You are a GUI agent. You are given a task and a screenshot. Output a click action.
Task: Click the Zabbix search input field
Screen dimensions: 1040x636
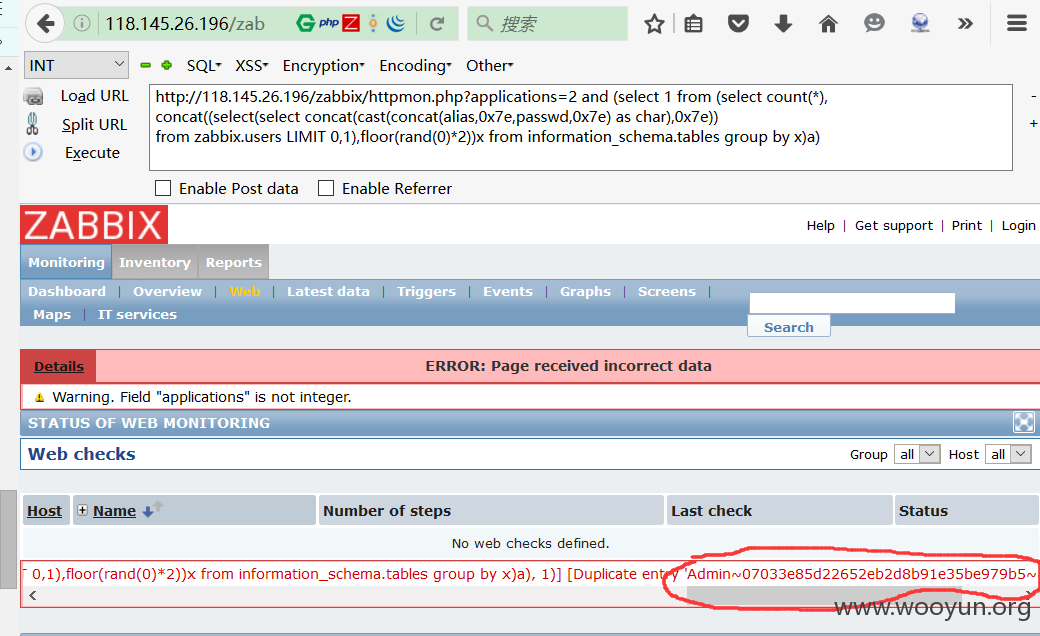click(x=852, y=303)
